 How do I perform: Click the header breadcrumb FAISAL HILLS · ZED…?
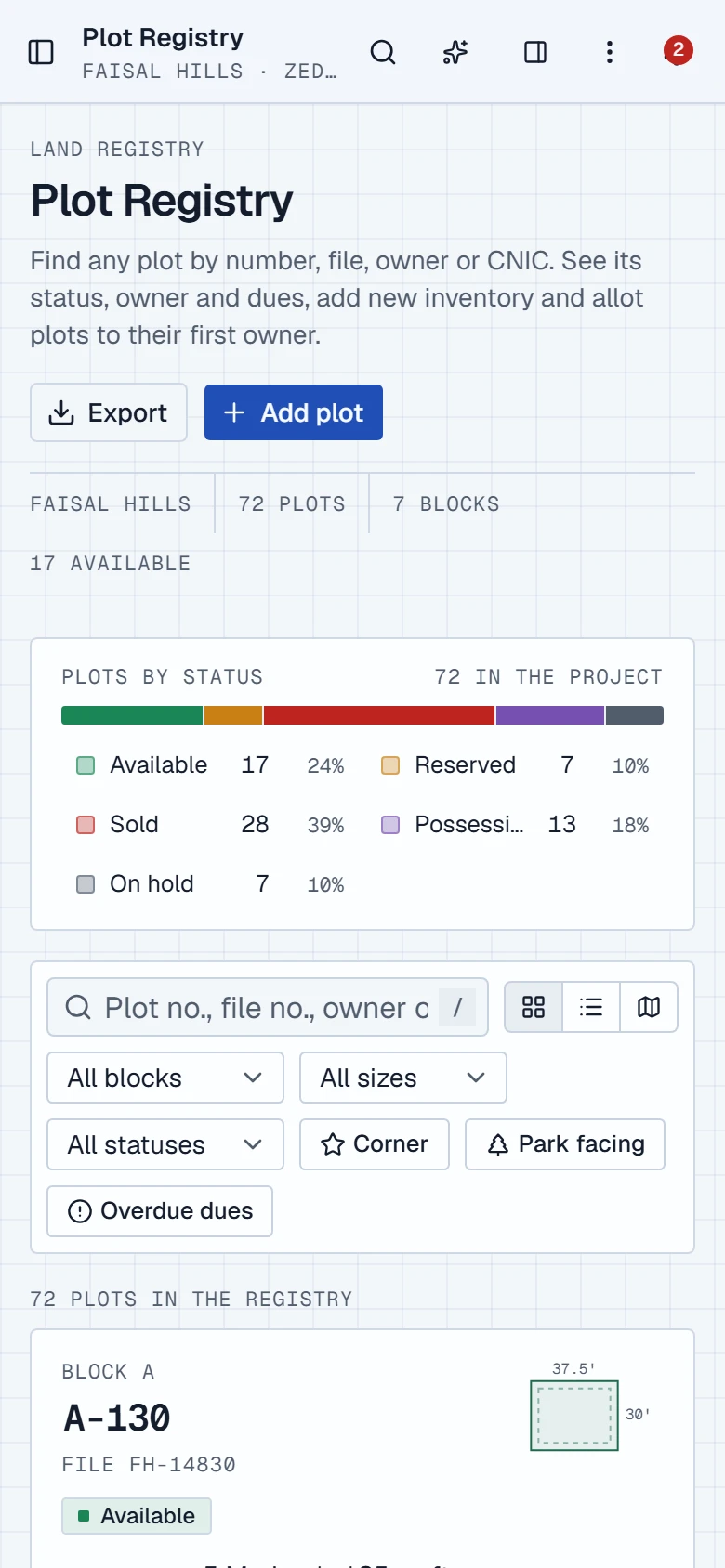pyautogui.click(x=209, y=72)
